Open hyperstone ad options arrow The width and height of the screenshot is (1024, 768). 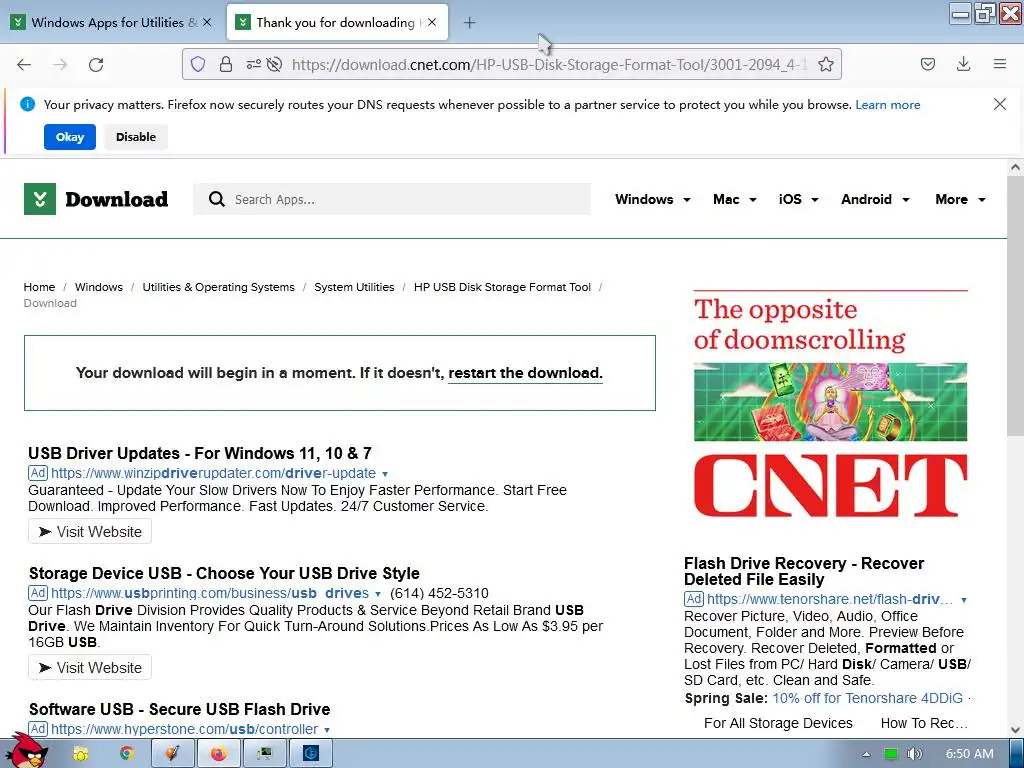(327, 730)
